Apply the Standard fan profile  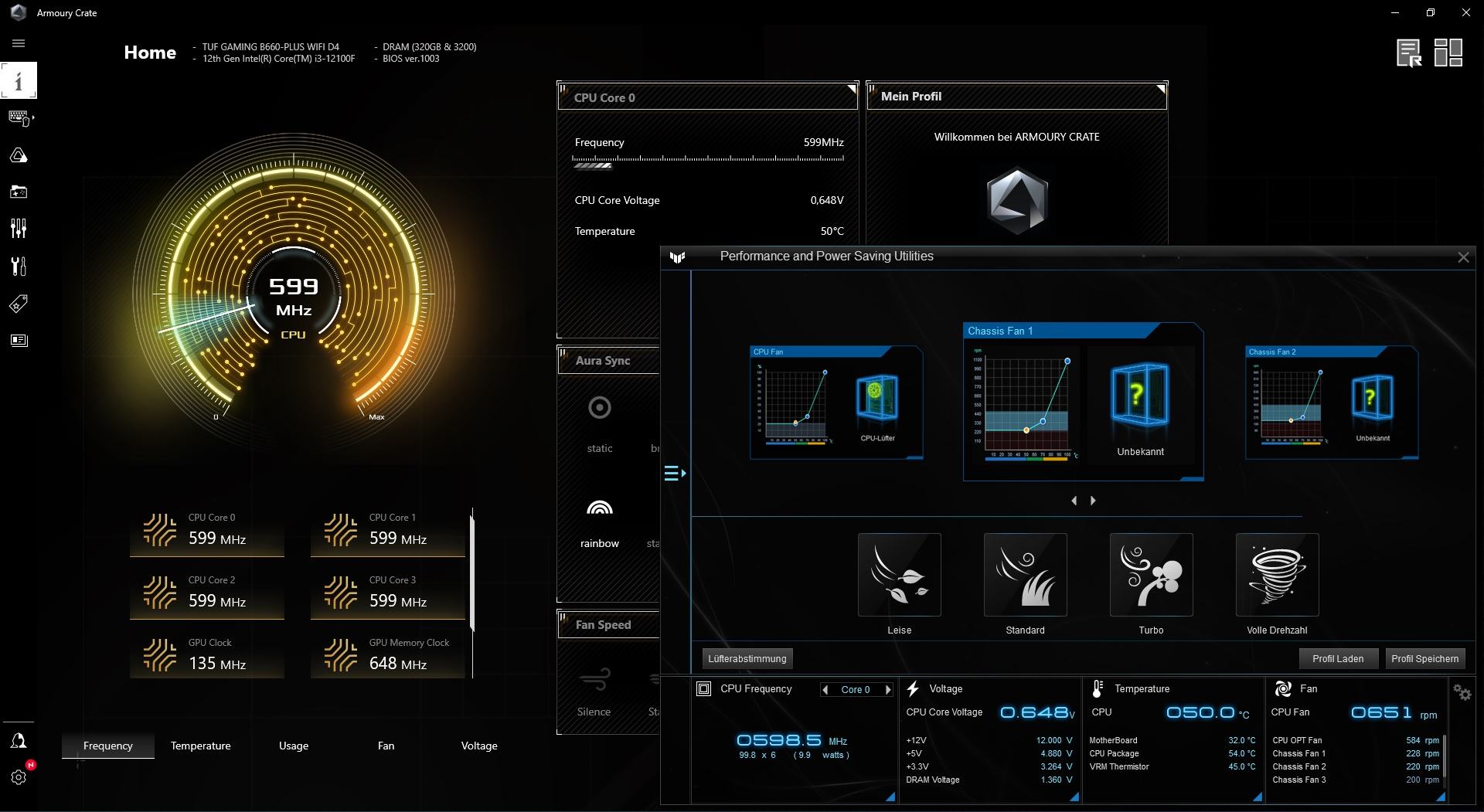pyautogui.click(x=1026, y=575)
